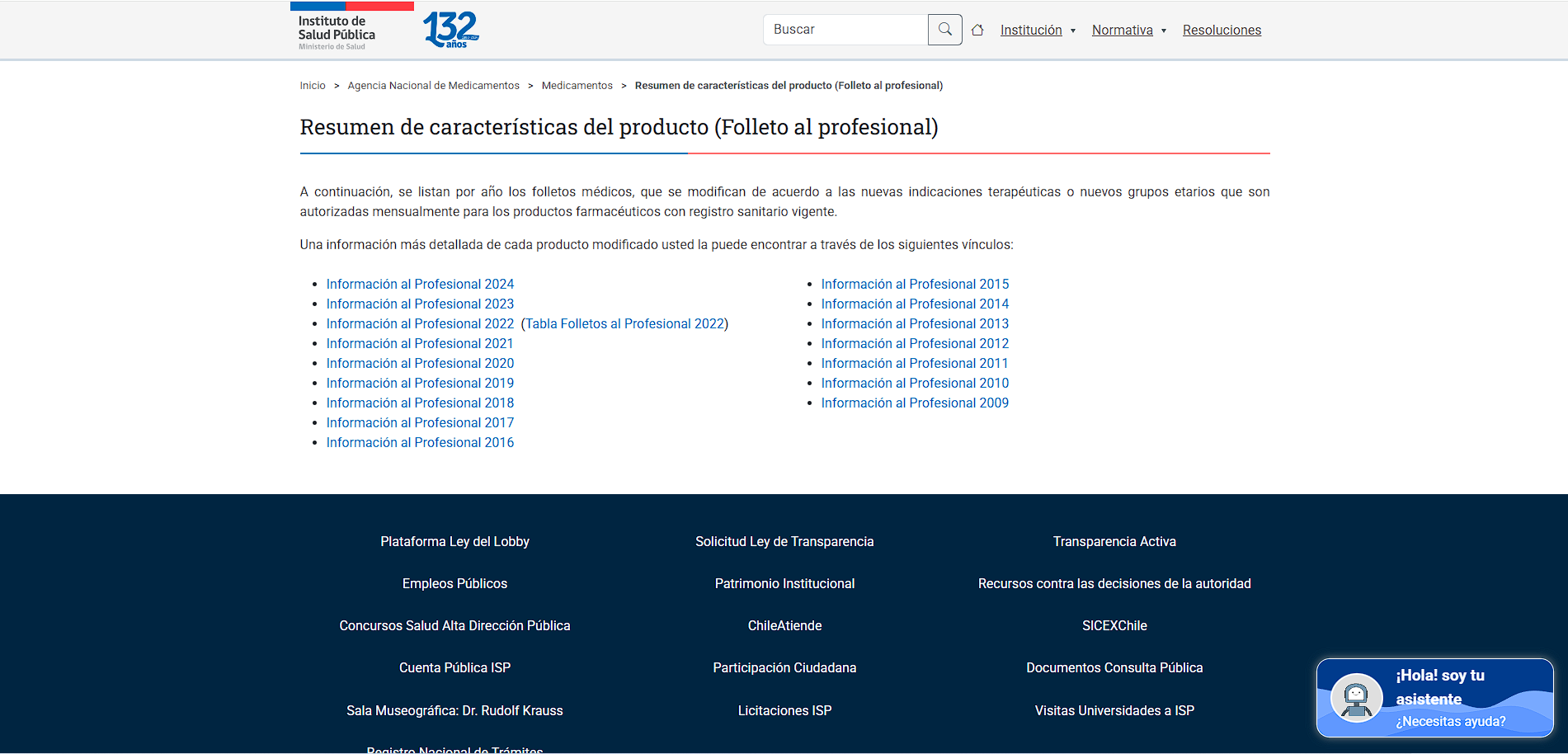1568x754 pixels.
Task: Type in the Buscar search field
Action: tap(845, 30)
